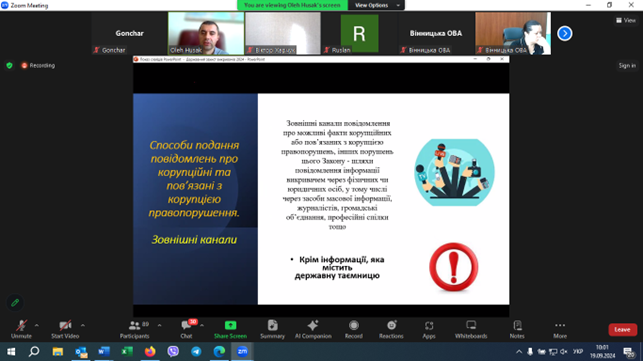The height and width of the screenshot is (361, 643).
Task: Launch AI Companion
Action: [x=313, y=329]
